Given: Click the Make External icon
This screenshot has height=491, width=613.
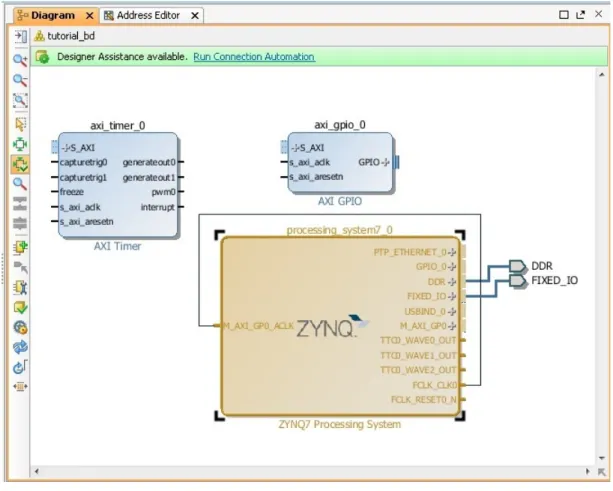Looking at the screenshot, I should pos(20,267).
